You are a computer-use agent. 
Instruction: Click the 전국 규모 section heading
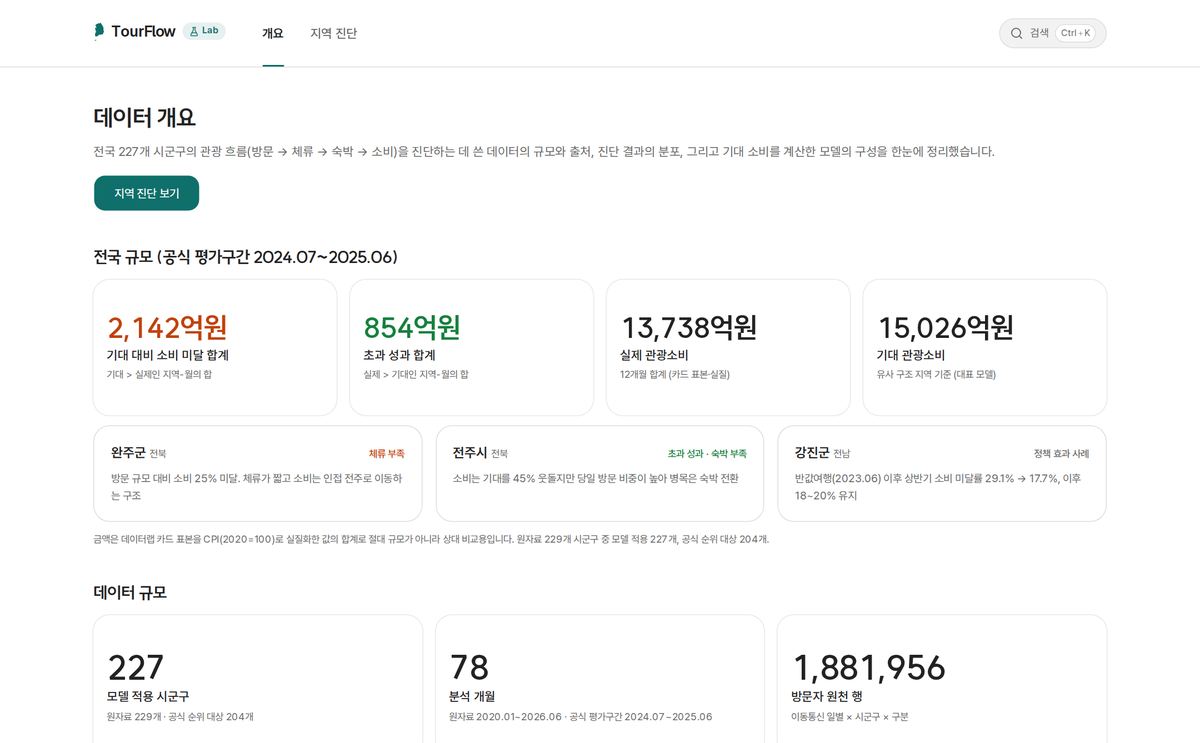[245, 257]
